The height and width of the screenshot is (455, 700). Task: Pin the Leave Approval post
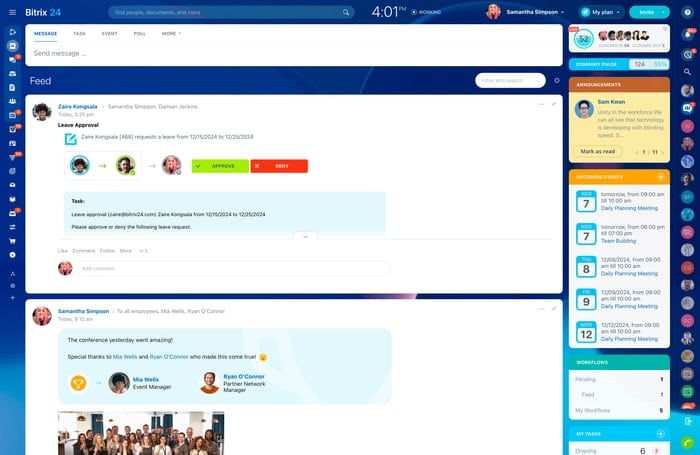click(x=554, y=103)
